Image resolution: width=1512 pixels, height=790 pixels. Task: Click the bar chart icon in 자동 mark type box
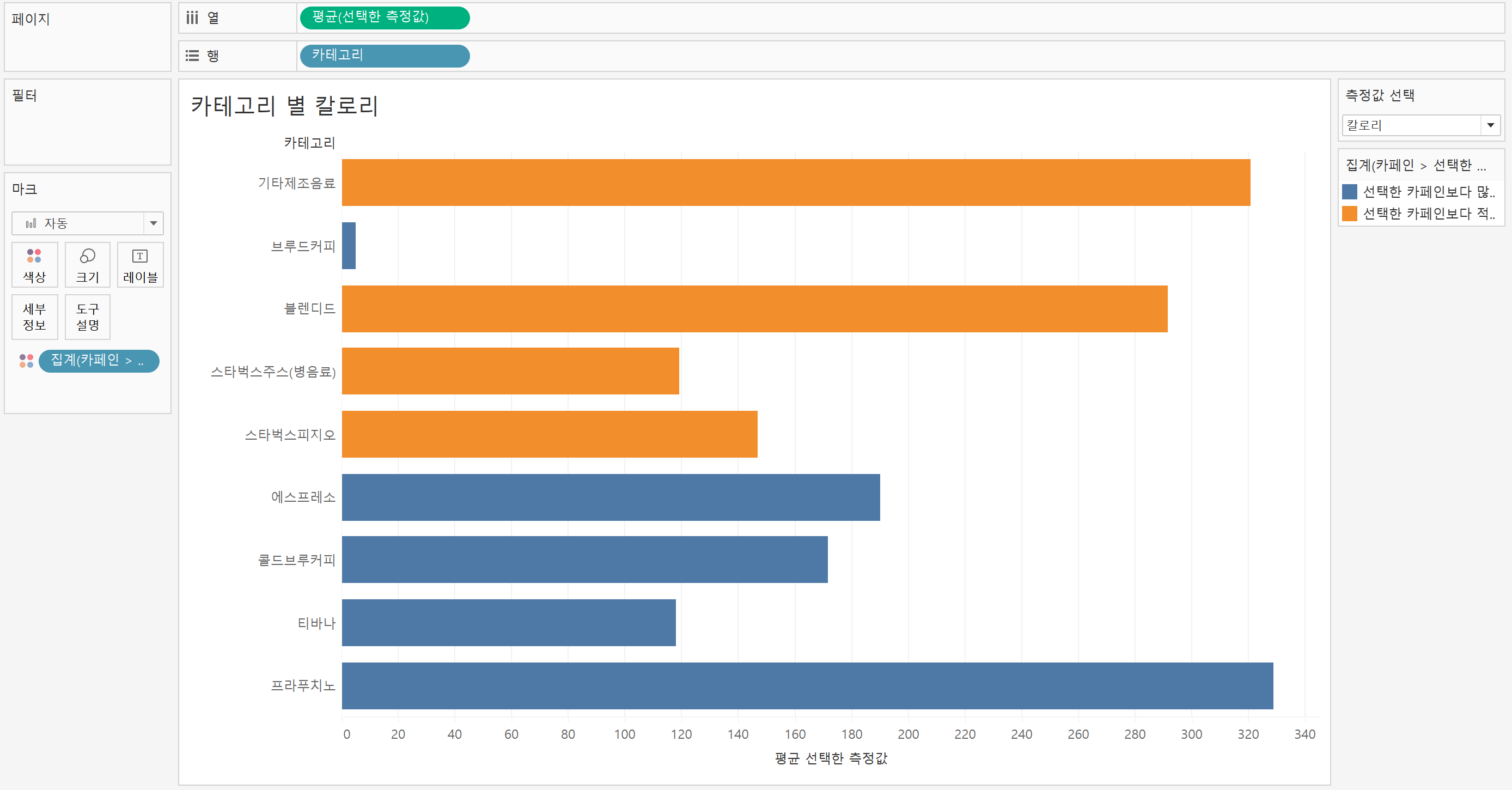coord(31,223)
